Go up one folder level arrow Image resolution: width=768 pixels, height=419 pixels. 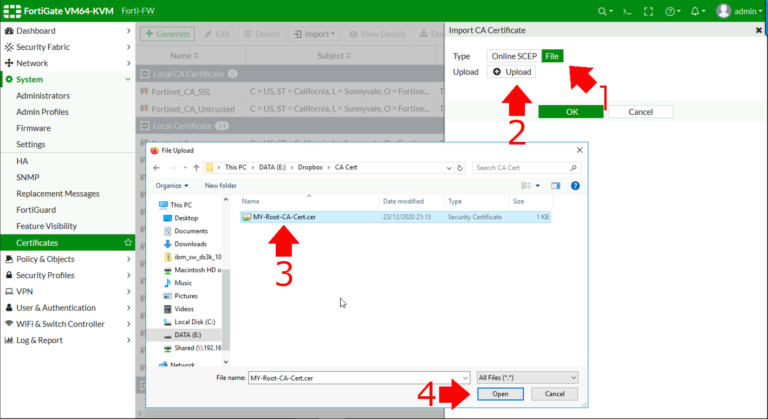tap(196, 168)
